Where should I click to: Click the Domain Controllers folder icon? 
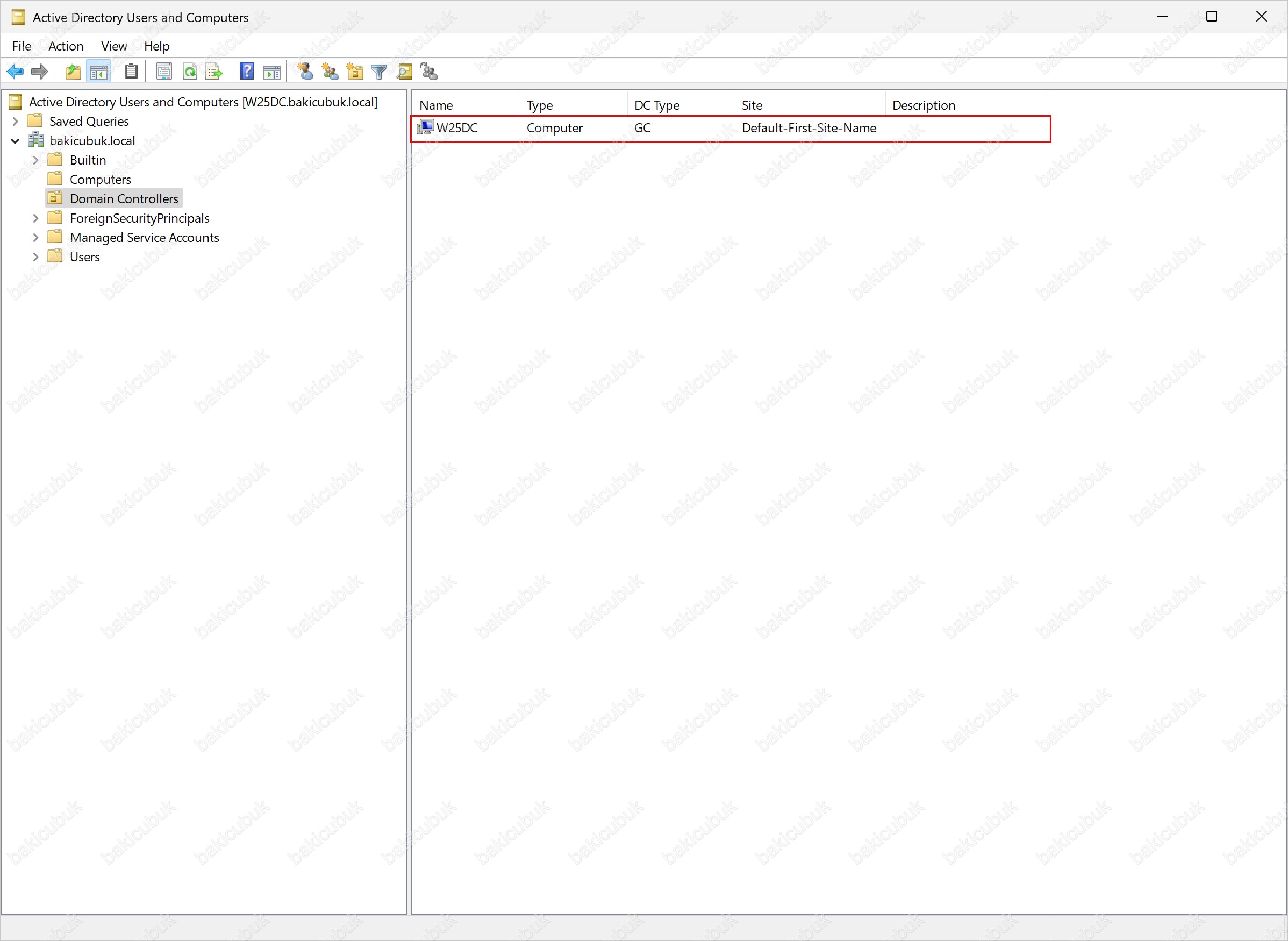point(55,198)
